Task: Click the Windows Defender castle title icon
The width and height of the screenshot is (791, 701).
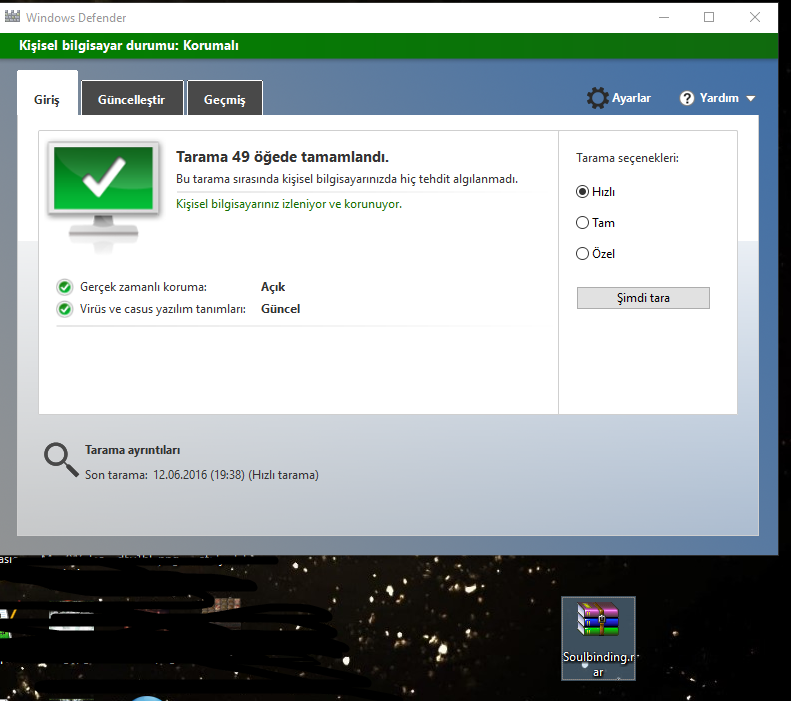Action: click(12, 17)
